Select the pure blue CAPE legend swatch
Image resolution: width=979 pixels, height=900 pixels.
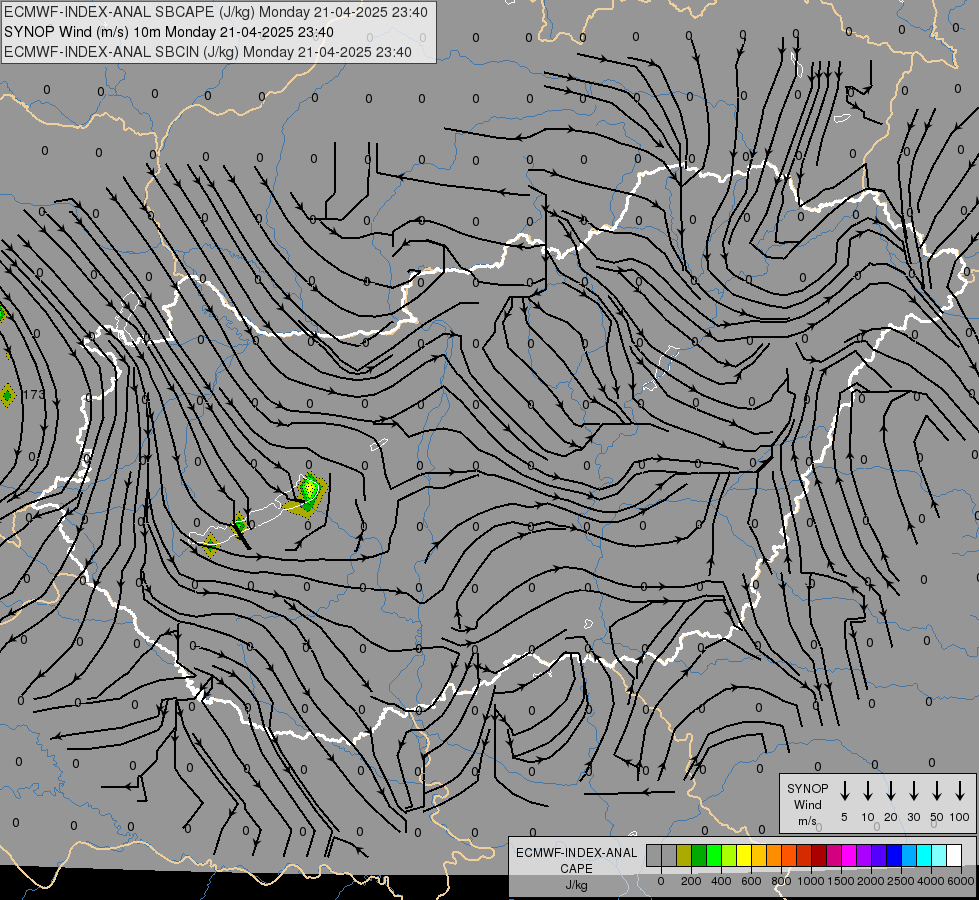pyautogui.click(x=895, y=855)
